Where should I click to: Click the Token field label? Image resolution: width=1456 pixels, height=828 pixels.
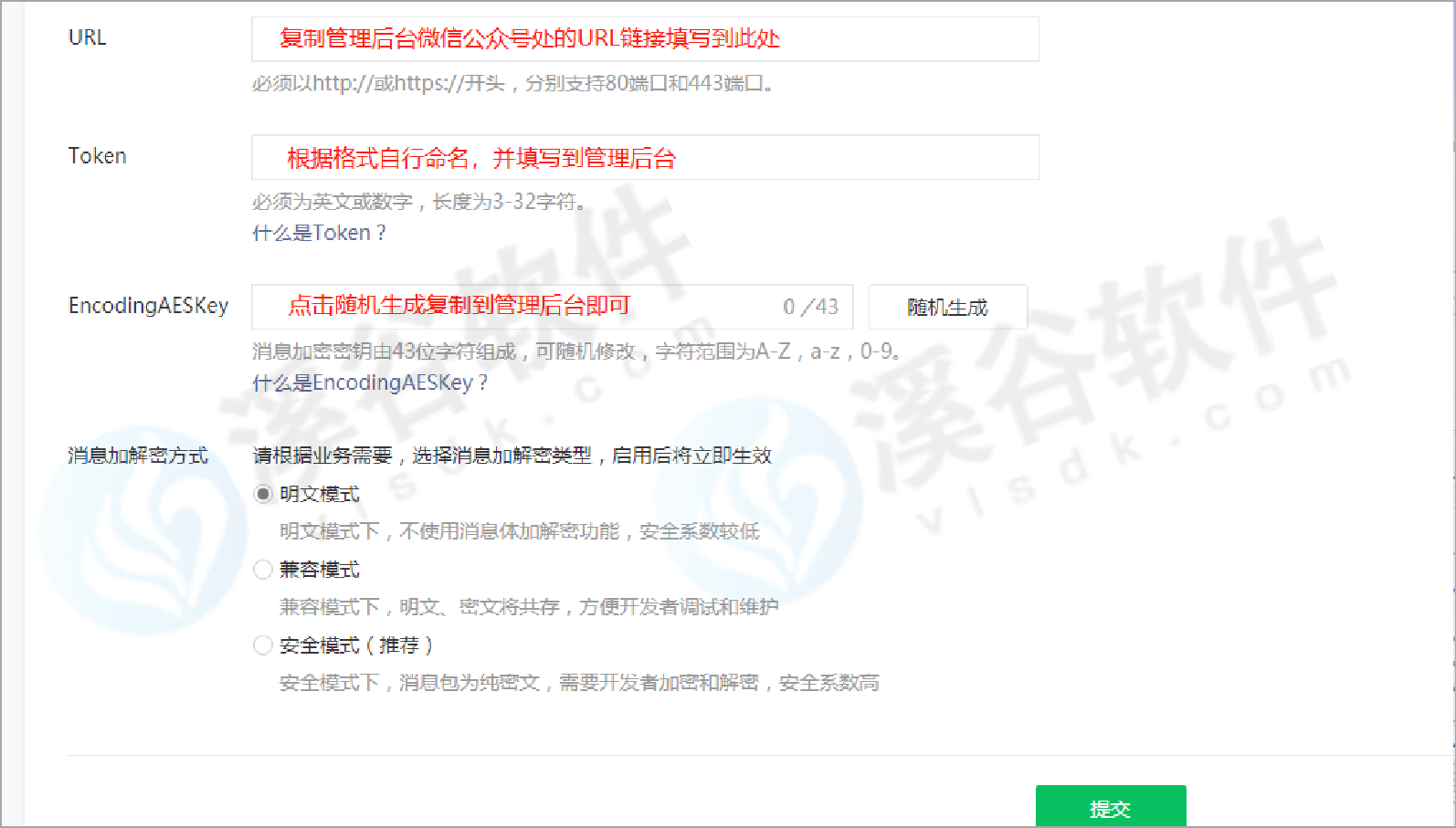click(x=97, y=156)
